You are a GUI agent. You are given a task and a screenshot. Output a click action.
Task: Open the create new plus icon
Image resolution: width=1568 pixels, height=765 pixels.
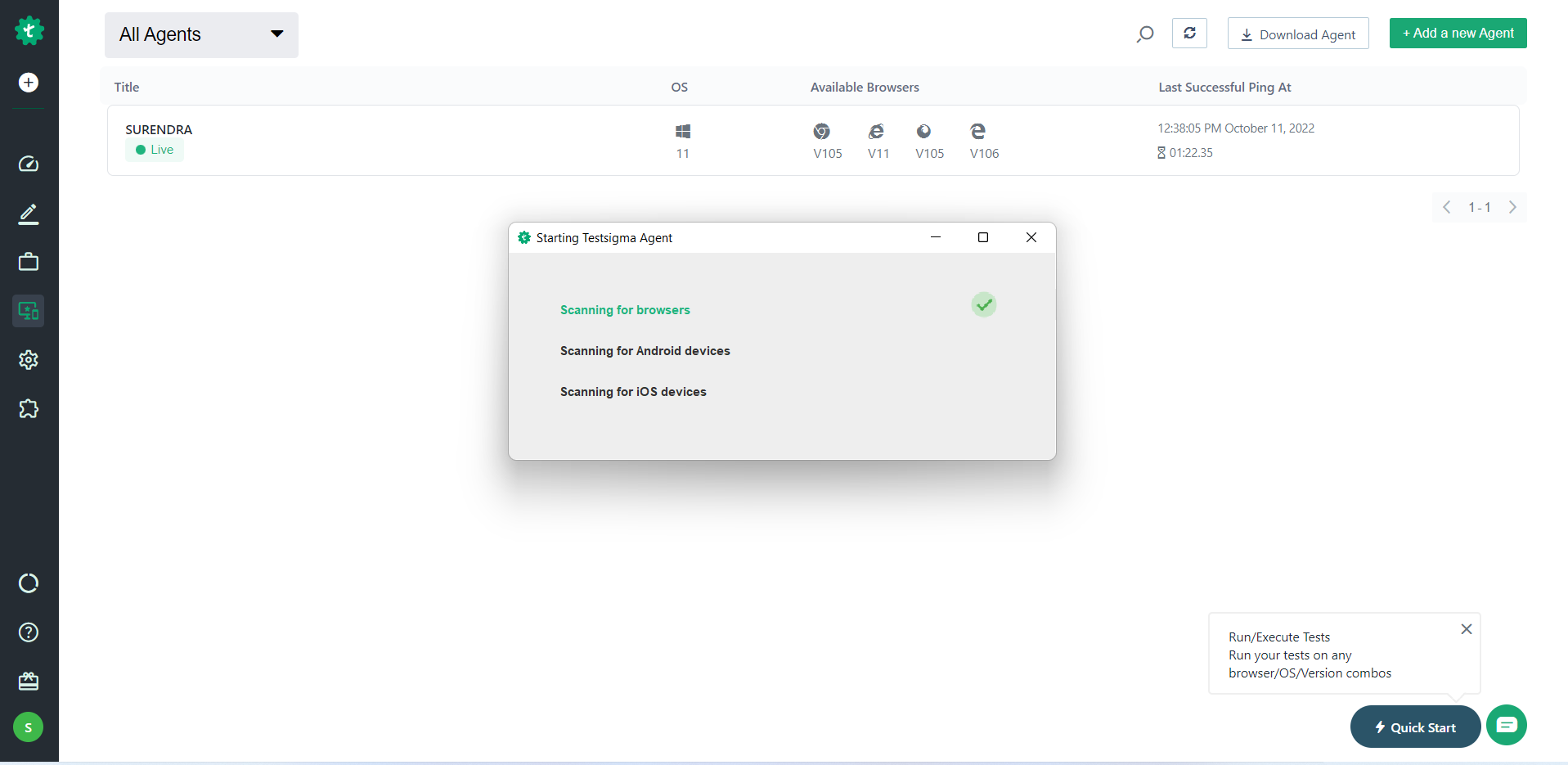pos(29,83)
